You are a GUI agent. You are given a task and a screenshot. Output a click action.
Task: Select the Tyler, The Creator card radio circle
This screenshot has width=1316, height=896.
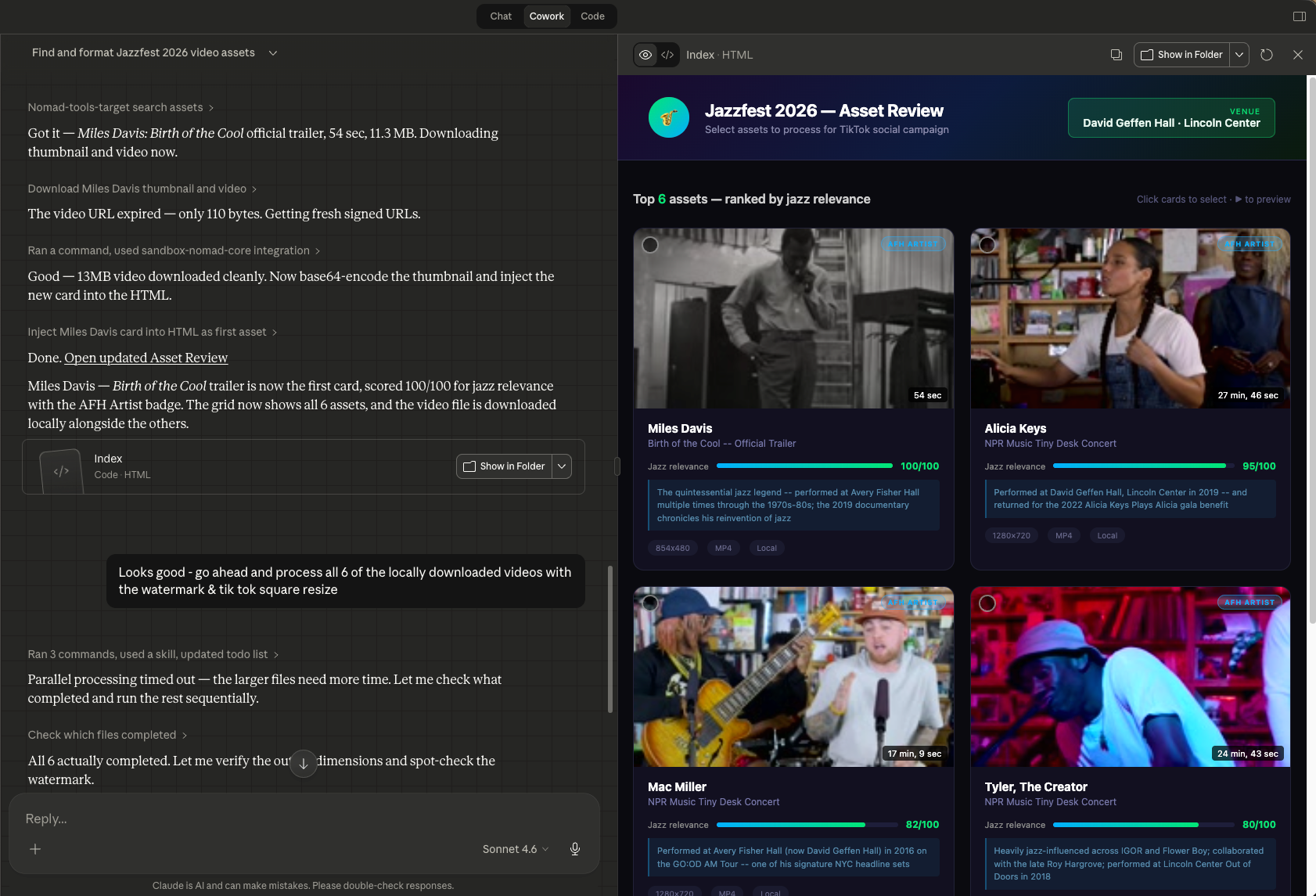coord(987,603)
